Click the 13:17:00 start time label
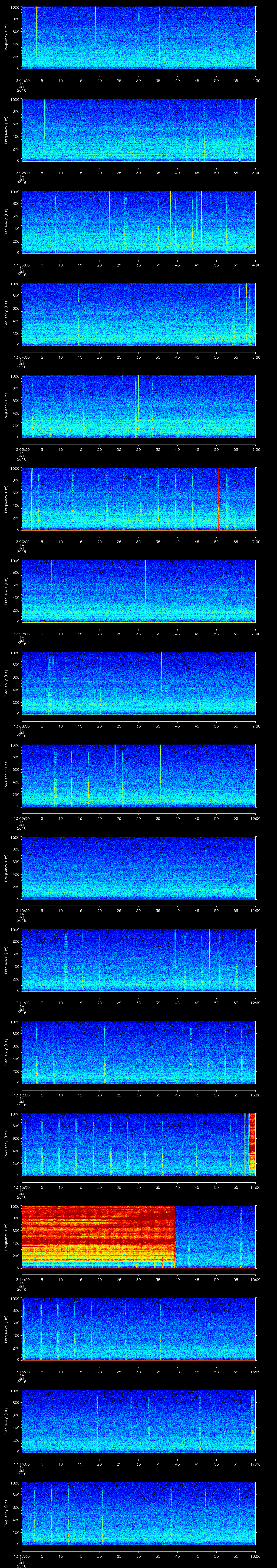 click(x=22, y=1556)
